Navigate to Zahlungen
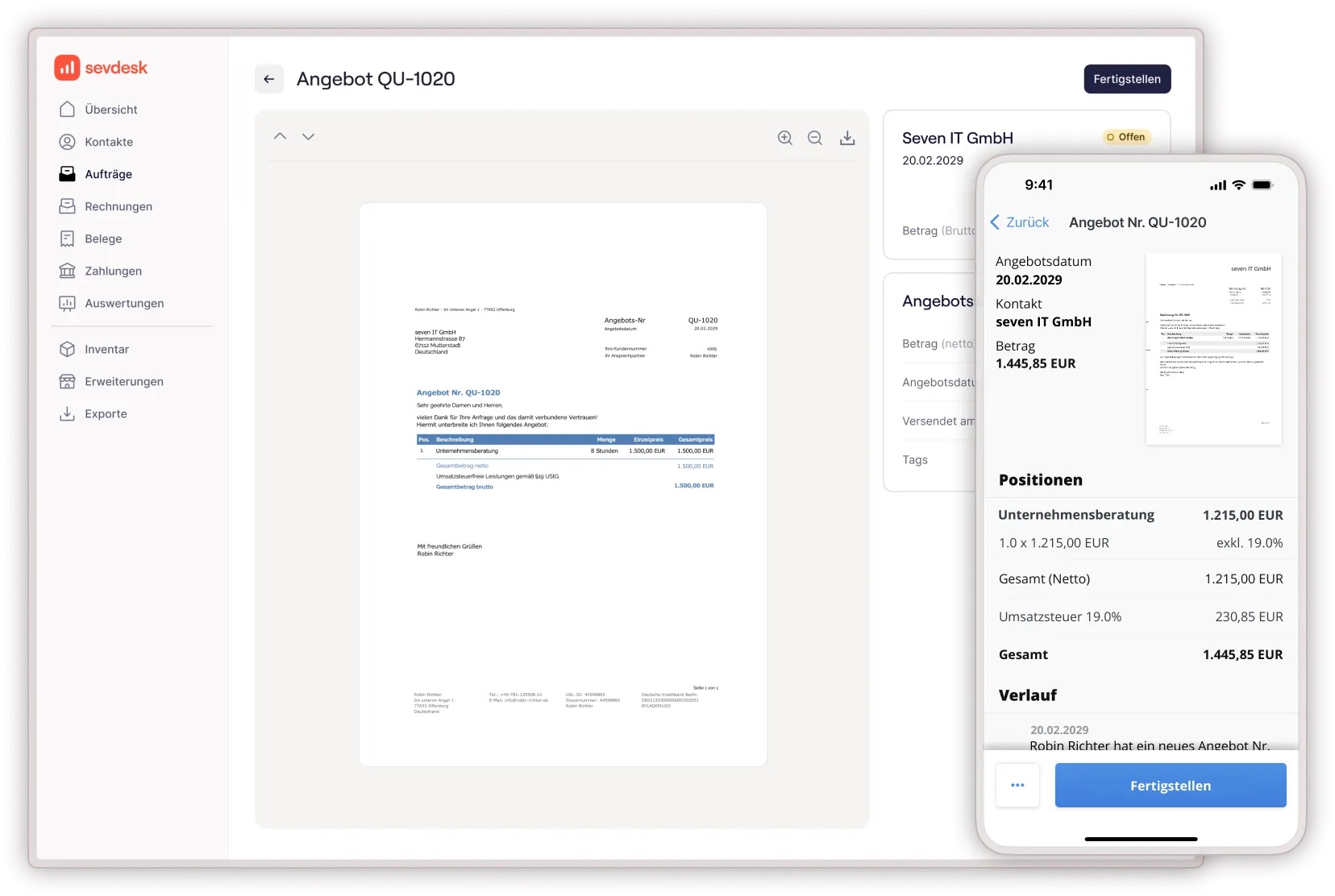This screenshot has width=1335, height=896. click(x=113, y=271)
